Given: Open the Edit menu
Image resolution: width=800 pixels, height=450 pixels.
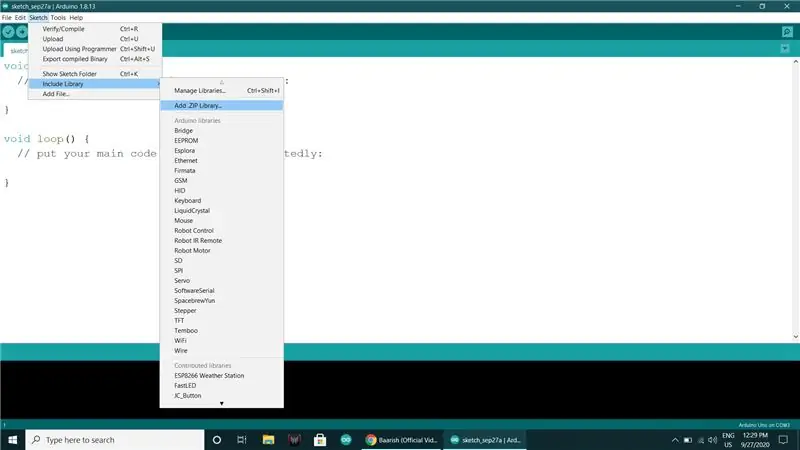Looking at the screenshot, I should point(20,17).
